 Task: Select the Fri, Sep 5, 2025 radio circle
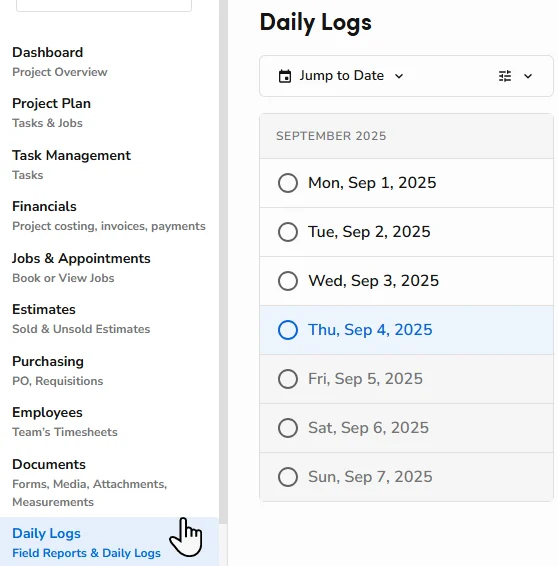point(288,379)
